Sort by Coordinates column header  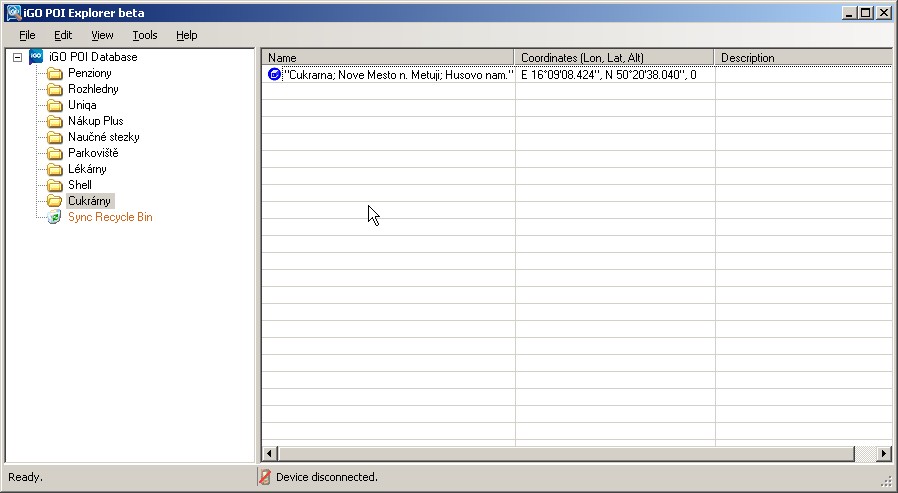614,58
